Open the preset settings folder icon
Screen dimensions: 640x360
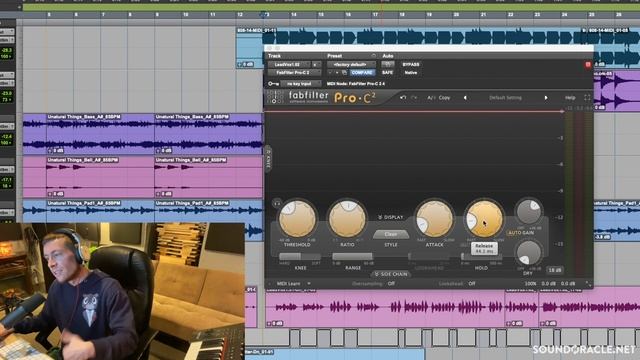[x=344, y=73]
